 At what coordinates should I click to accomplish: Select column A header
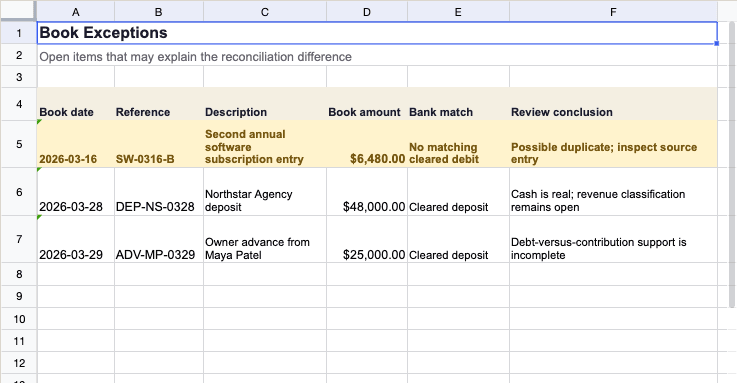click(x=76, y=12)
